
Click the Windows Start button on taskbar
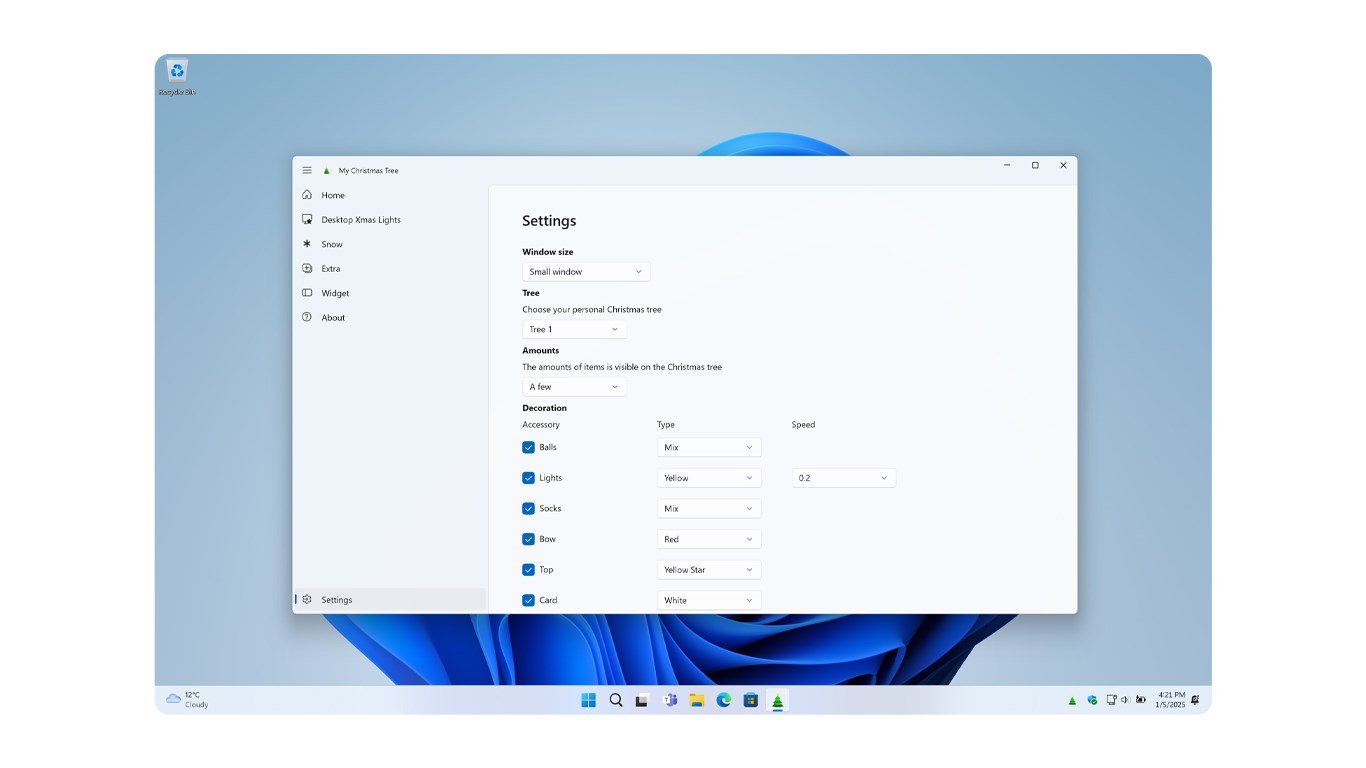(589, 700)
